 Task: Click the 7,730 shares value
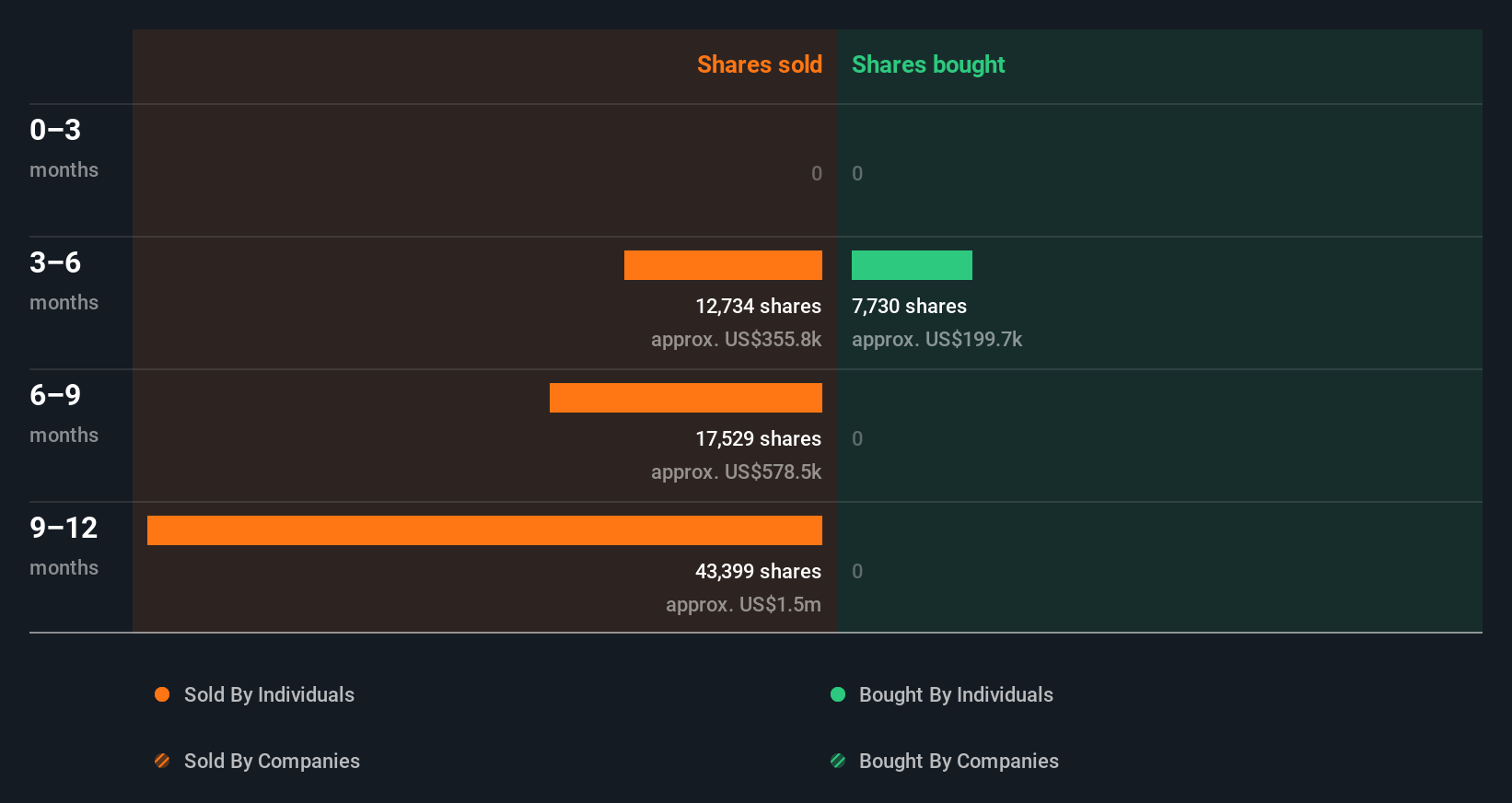point(909,307)
